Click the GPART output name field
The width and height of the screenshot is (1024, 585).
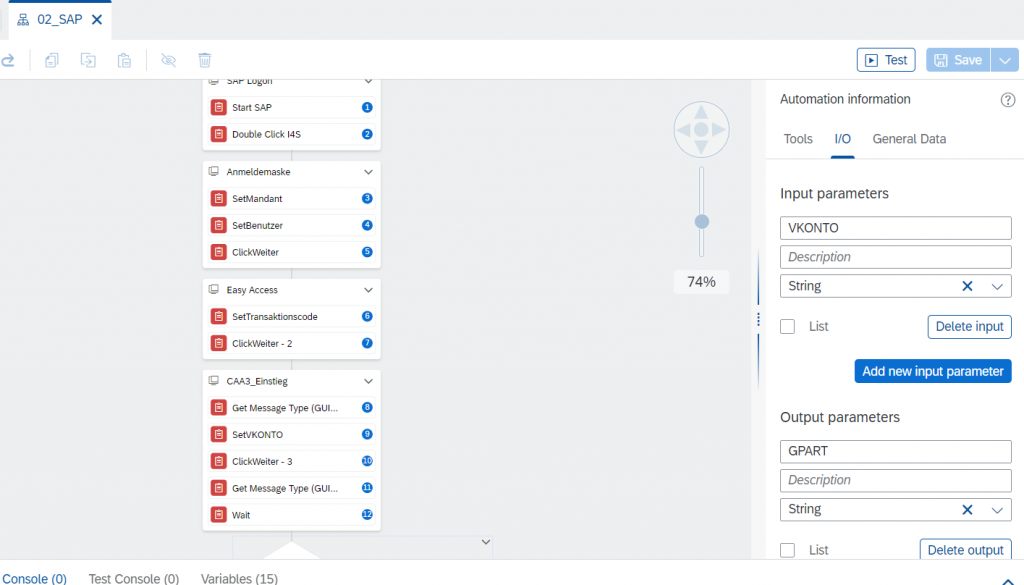[x=895, y=451]
